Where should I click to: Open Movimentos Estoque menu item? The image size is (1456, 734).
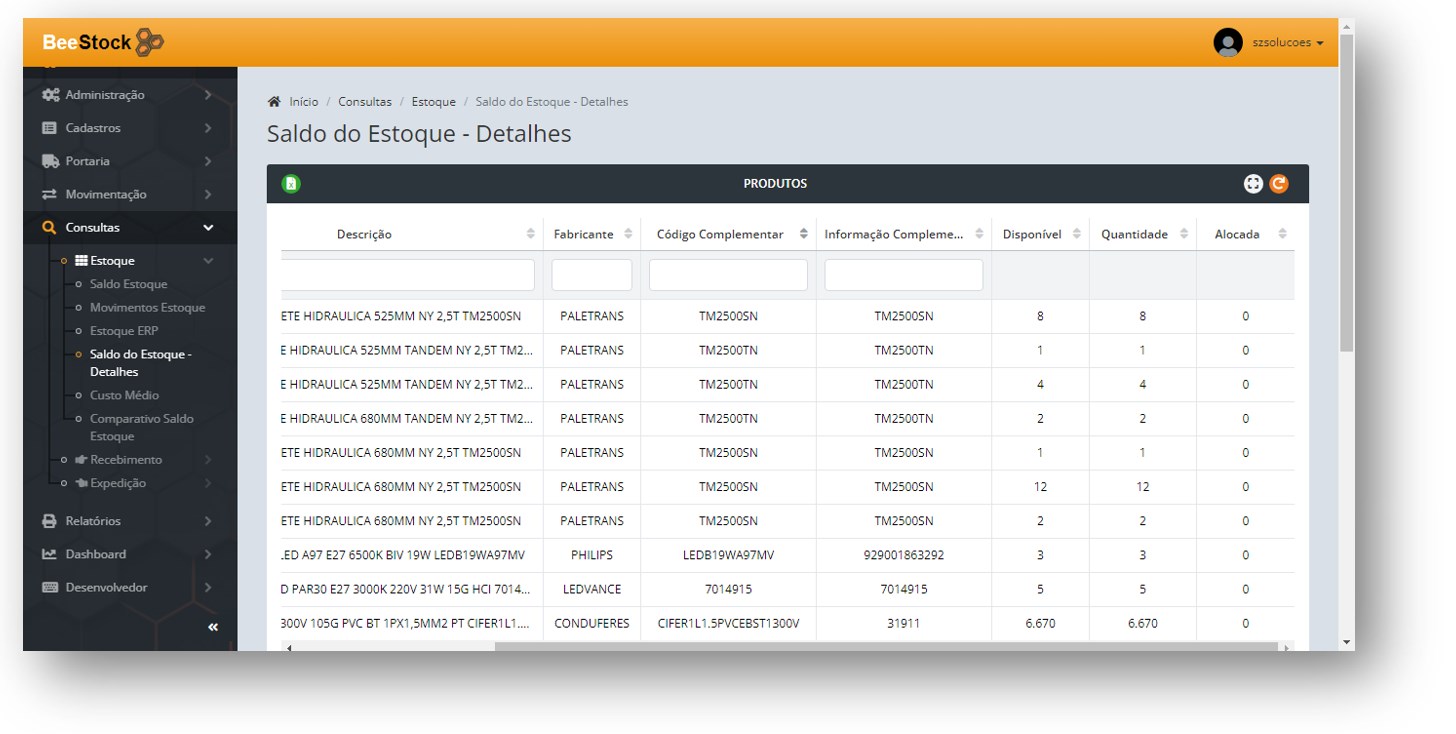[147, 308]
